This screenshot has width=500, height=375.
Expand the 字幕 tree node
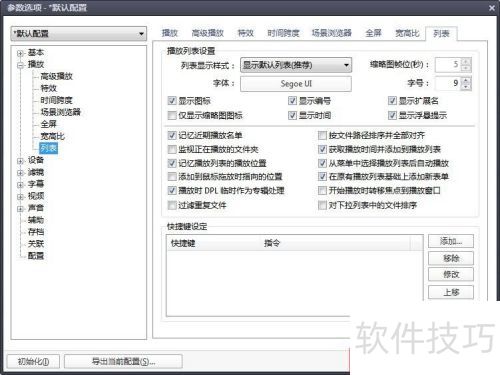(x=20, y=185)
